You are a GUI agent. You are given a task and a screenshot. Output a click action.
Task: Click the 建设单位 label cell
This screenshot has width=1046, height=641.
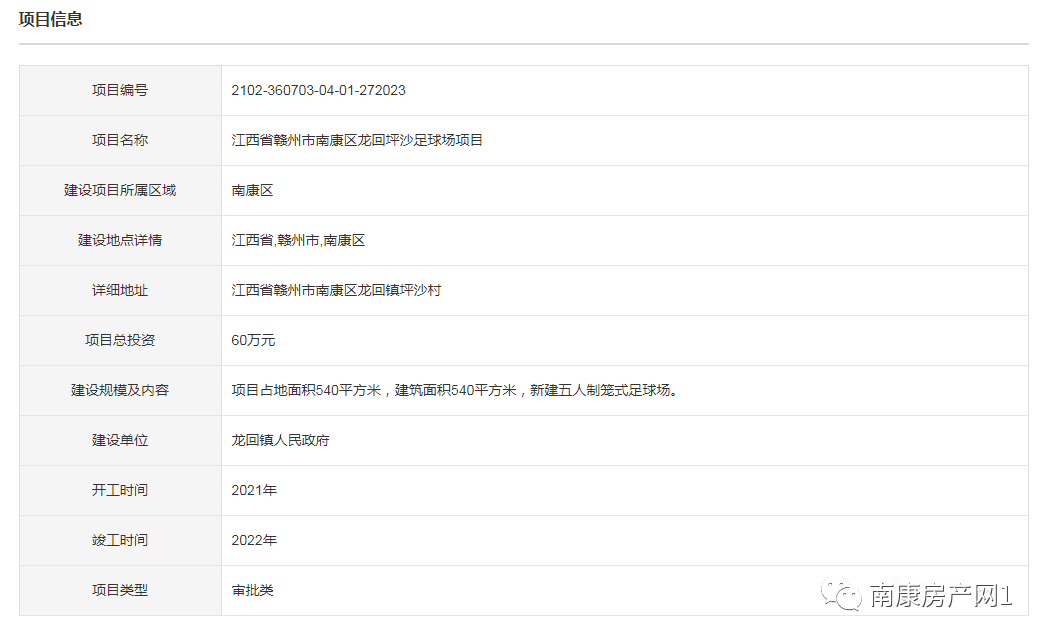120,440
